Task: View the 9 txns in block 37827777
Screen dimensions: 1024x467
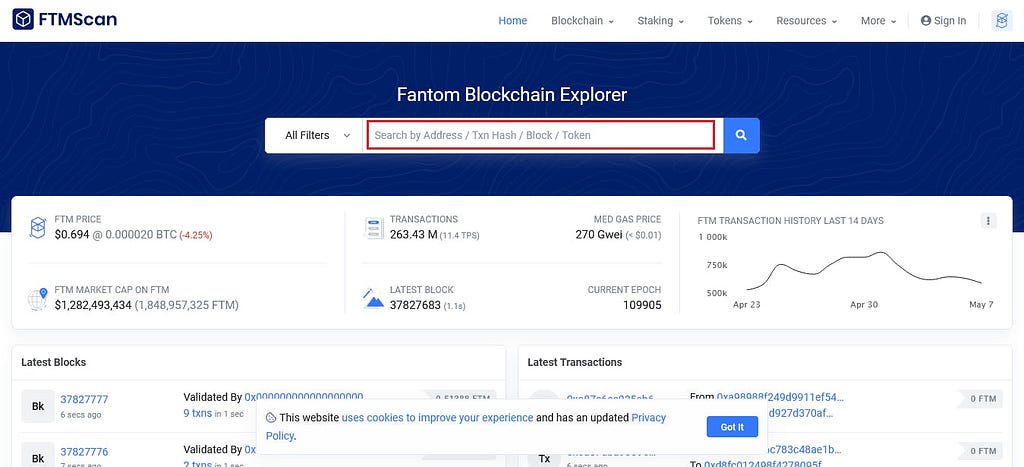Action: [197, 413]
